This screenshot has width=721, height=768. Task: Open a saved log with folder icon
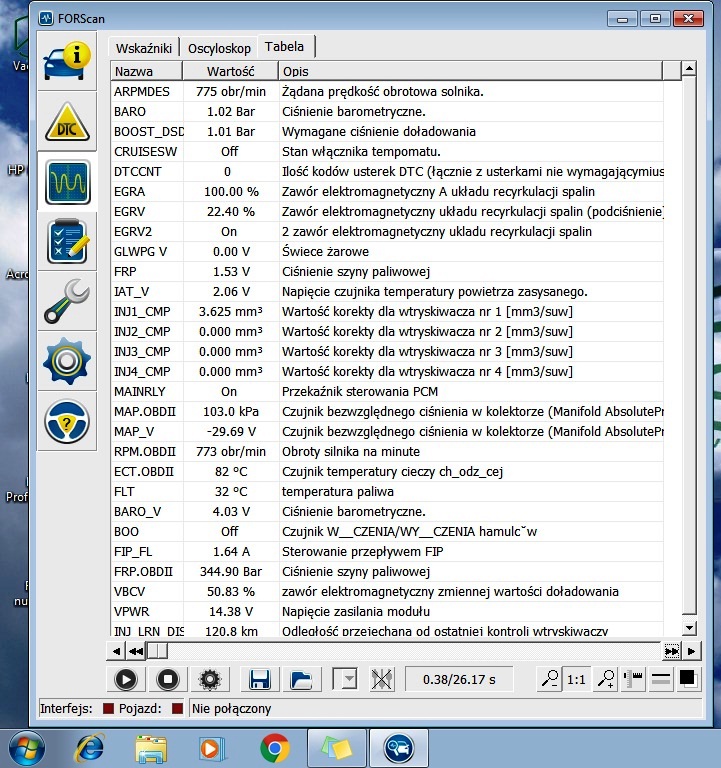300,679
